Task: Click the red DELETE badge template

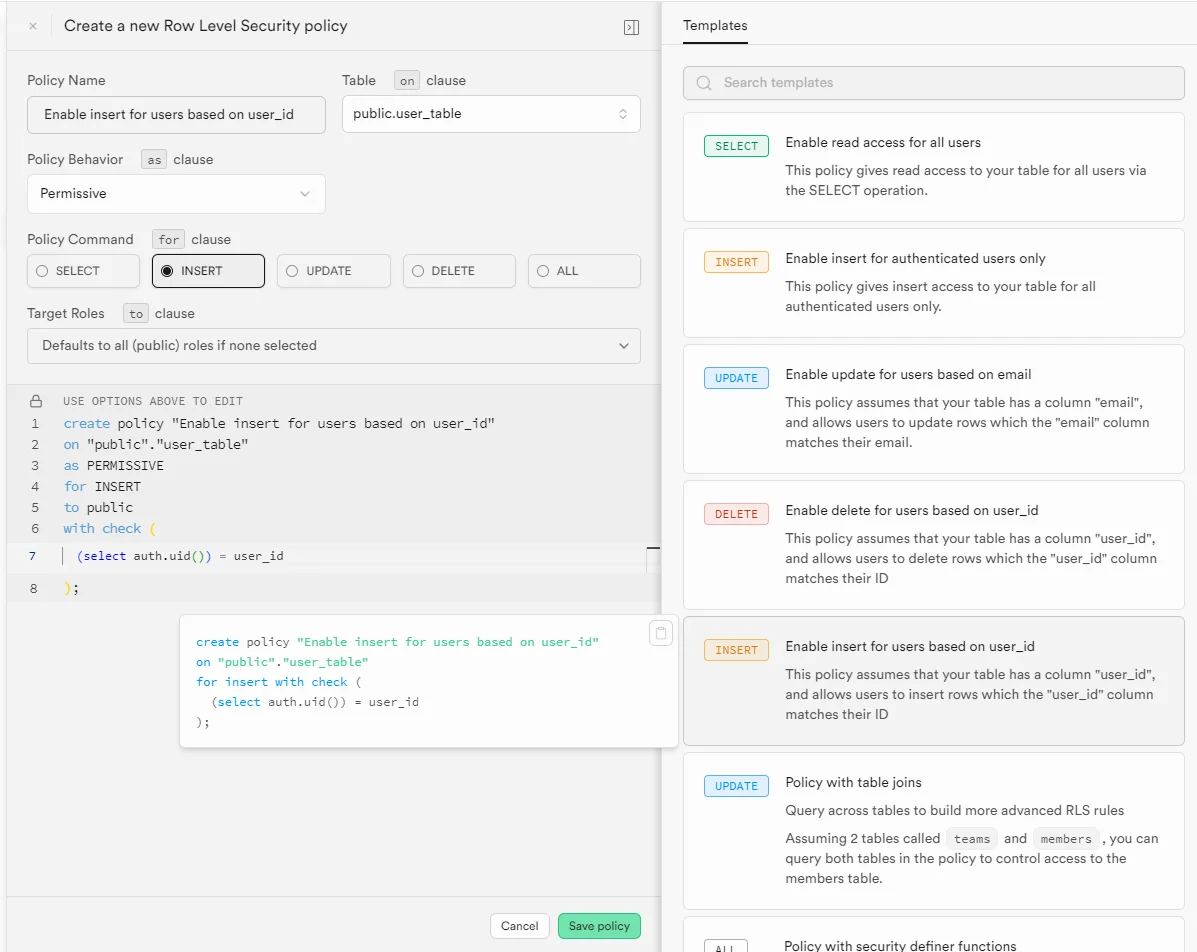Action: pyautogui.click(x=736, y=514)
